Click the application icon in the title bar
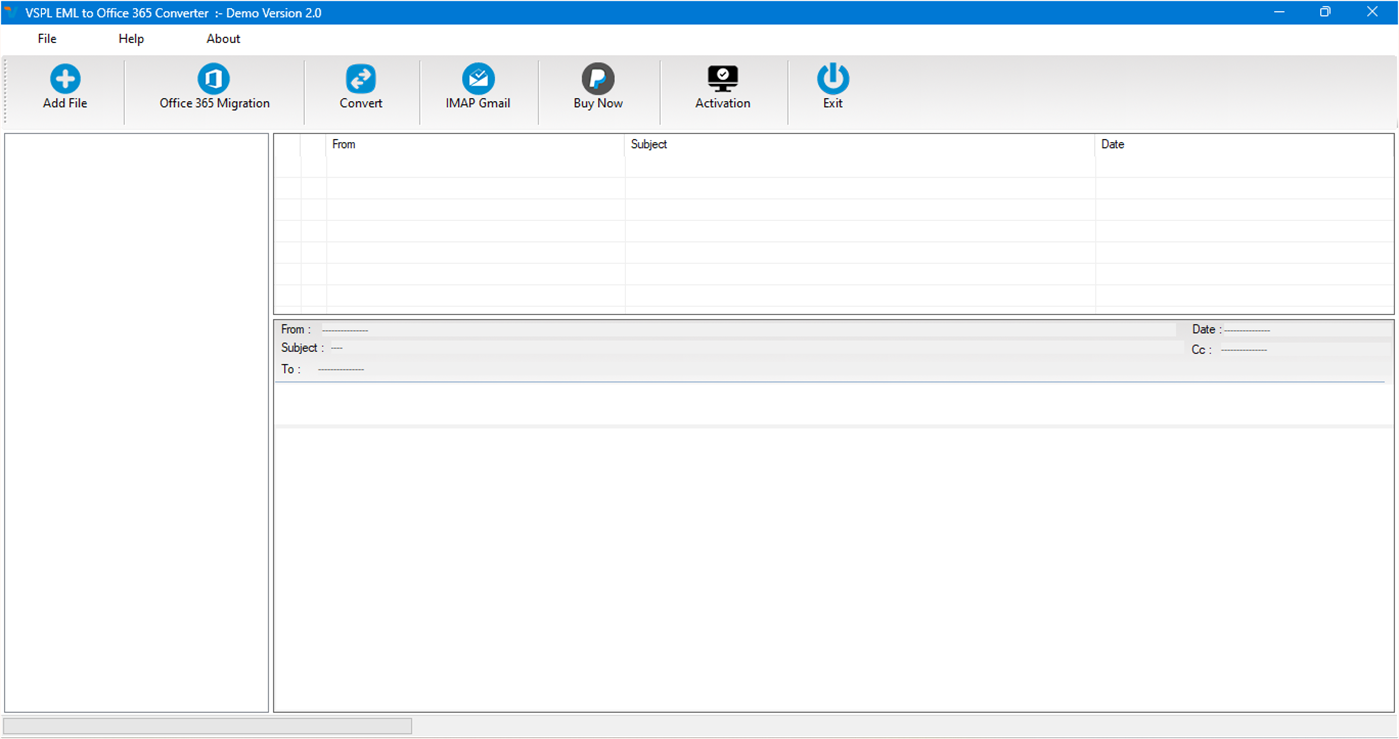This screenshot has width=1399, height=739. coord(11,11)
